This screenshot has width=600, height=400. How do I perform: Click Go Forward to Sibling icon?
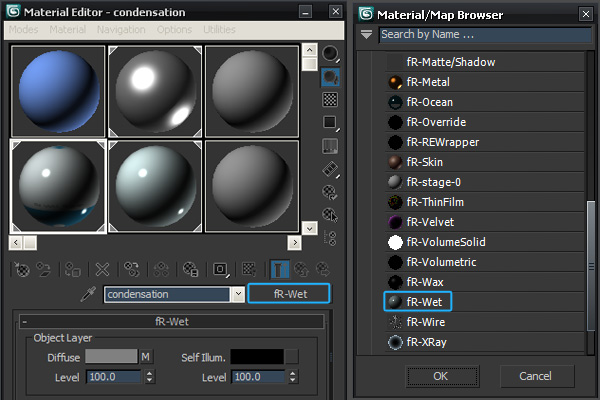(323, 269)
